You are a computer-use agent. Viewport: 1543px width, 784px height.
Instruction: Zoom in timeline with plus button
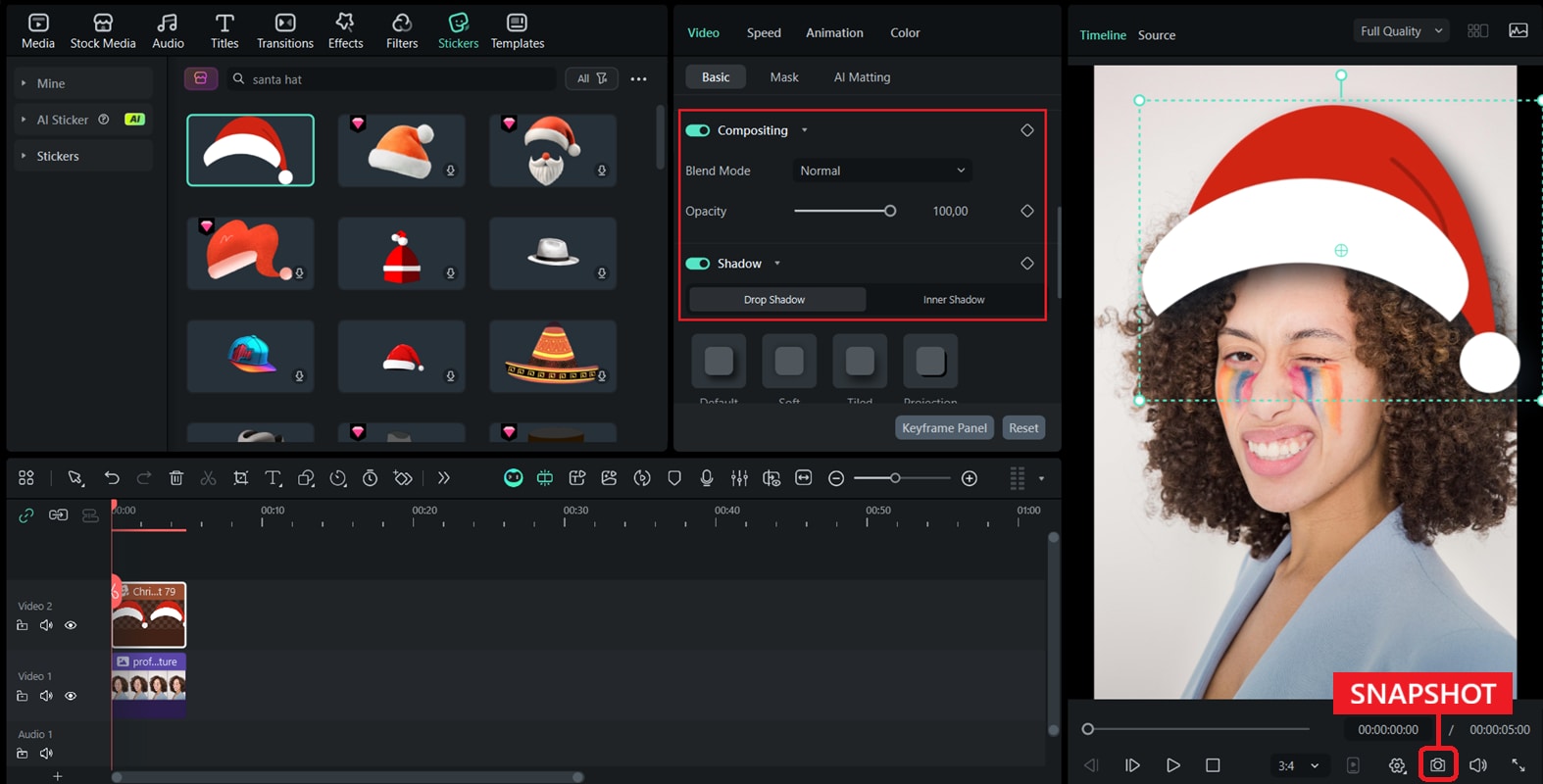(970, 477)
